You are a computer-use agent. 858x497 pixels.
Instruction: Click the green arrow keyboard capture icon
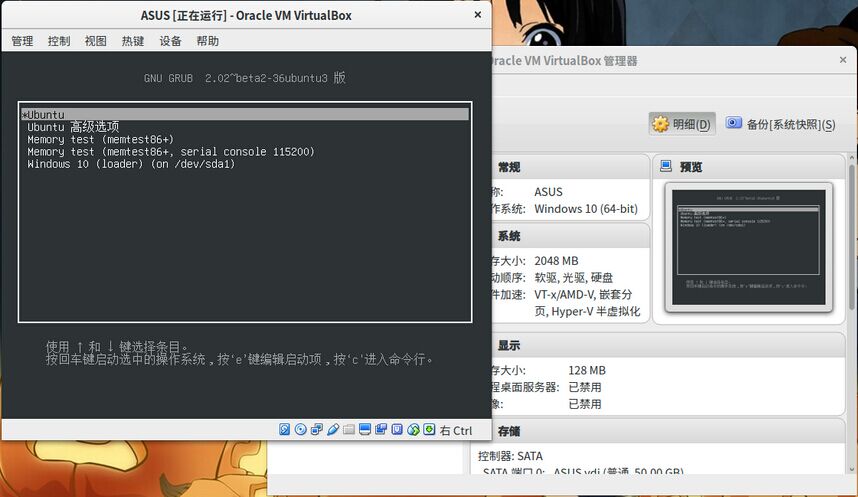(x=430, y=430)
